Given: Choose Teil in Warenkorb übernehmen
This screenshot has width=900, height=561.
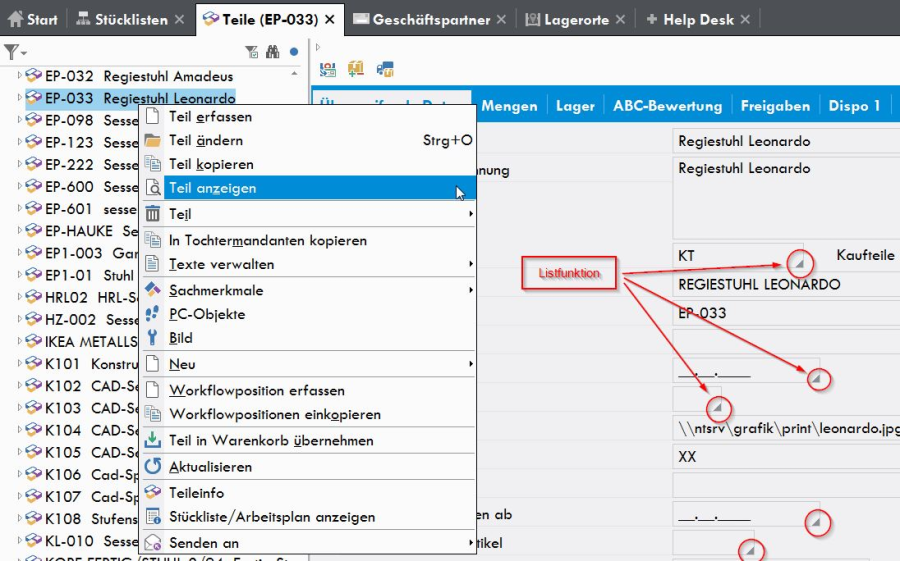Looking at the screenshot, I should pos(308,440).
